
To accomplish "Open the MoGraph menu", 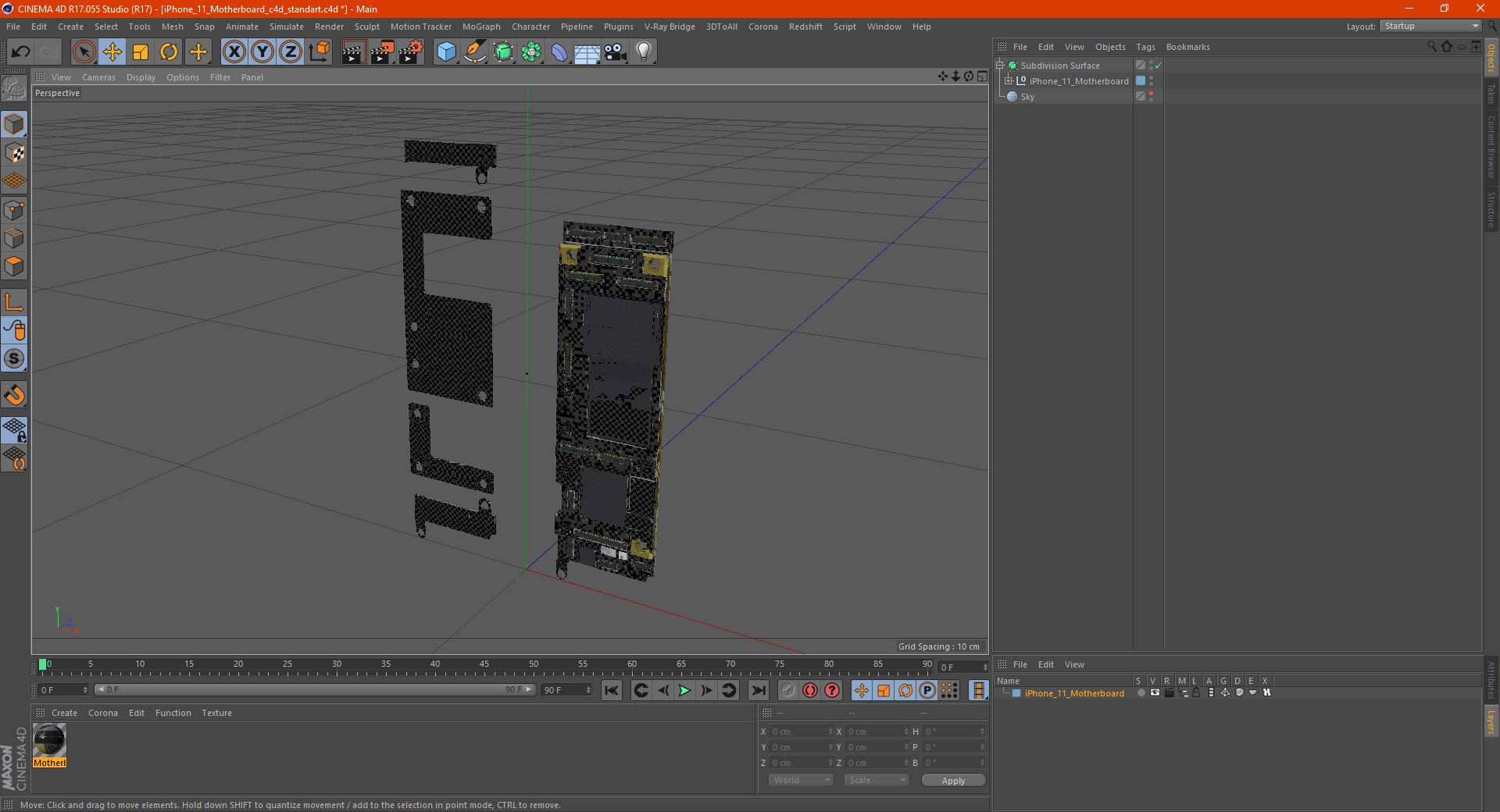I will click(x=481, y=27).
